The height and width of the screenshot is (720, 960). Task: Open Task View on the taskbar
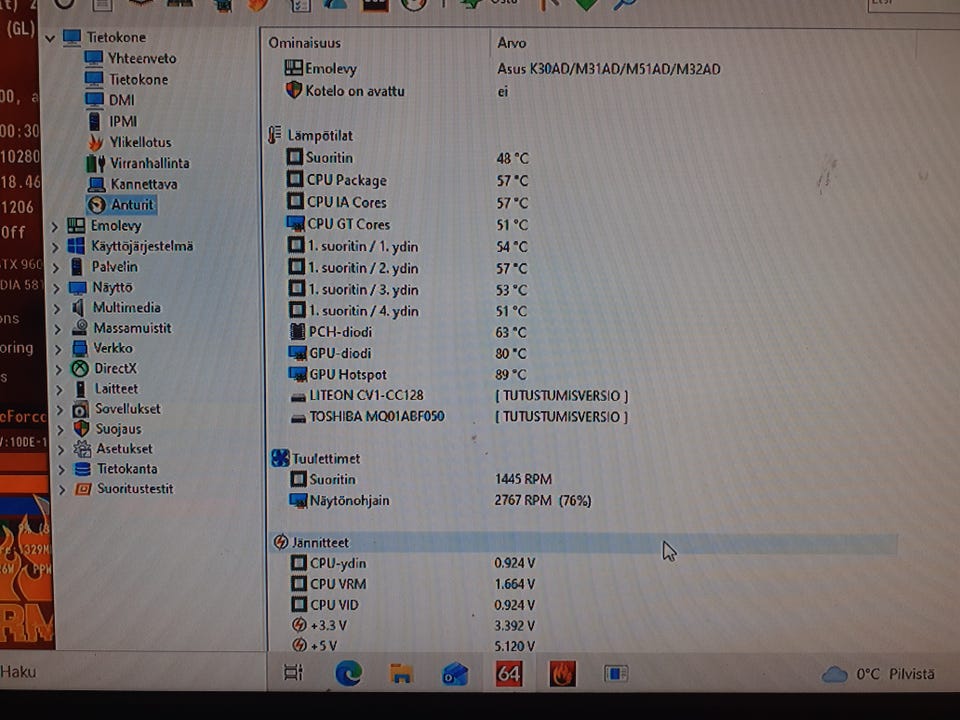click(294, 673)
